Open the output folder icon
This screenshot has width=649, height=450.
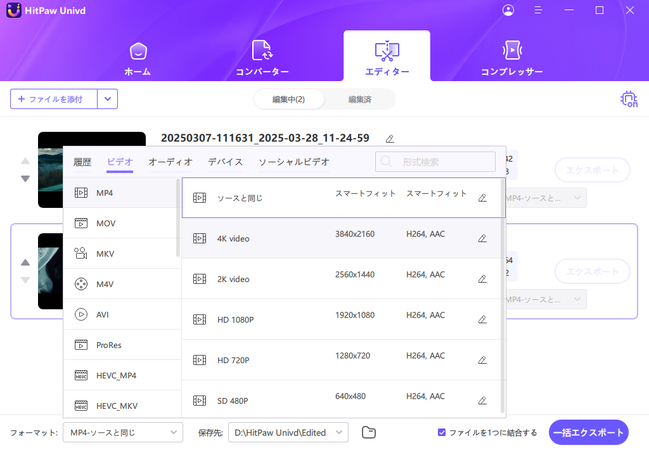pyautogui.click(x=368, y=433)
